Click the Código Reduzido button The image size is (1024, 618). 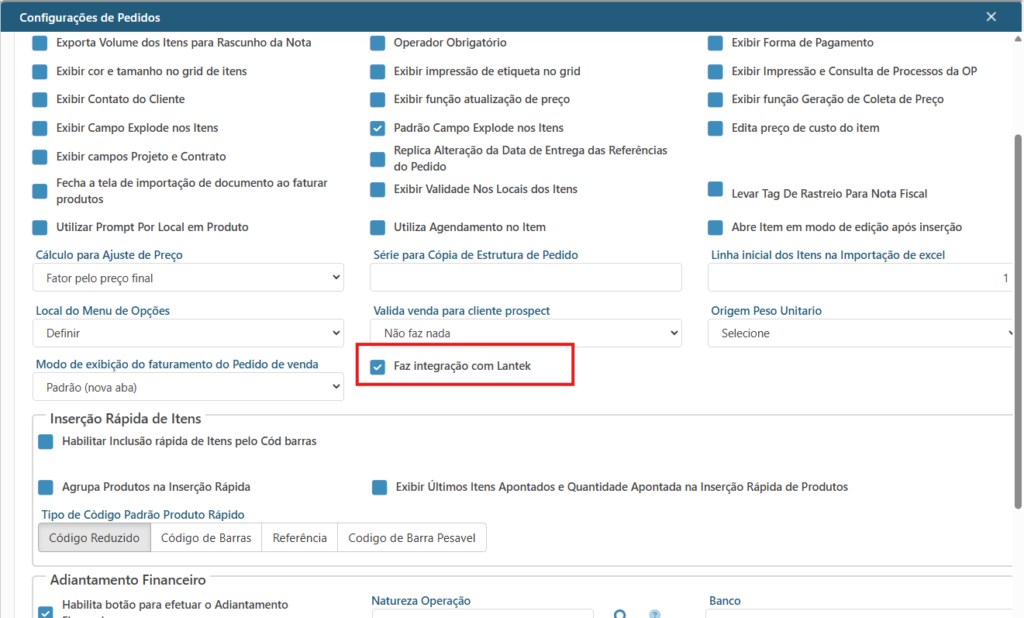click(94, 538)
